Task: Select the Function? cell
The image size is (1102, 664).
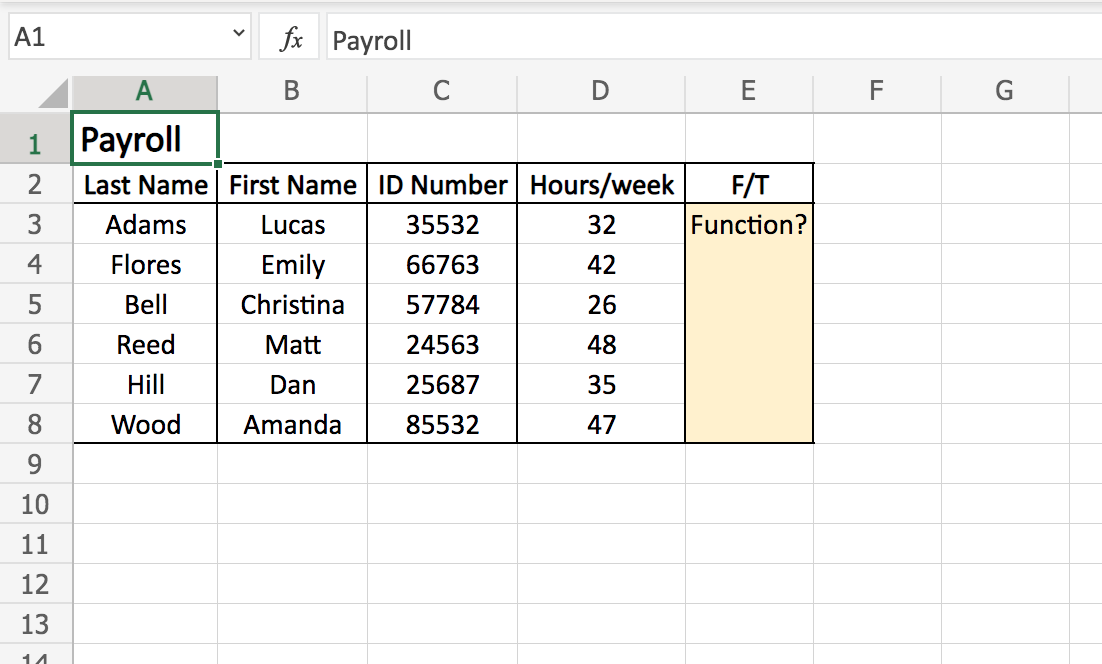Action: pos(749,225)
